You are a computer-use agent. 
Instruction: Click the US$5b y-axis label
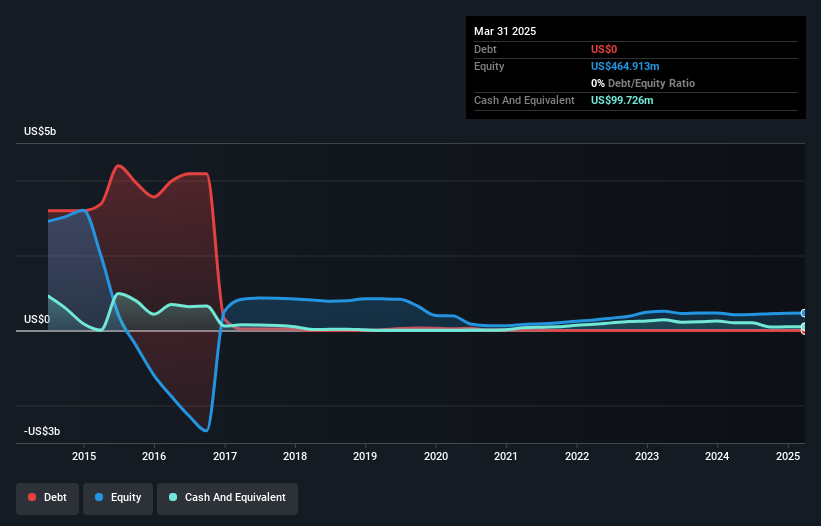(x=40, y=131)
